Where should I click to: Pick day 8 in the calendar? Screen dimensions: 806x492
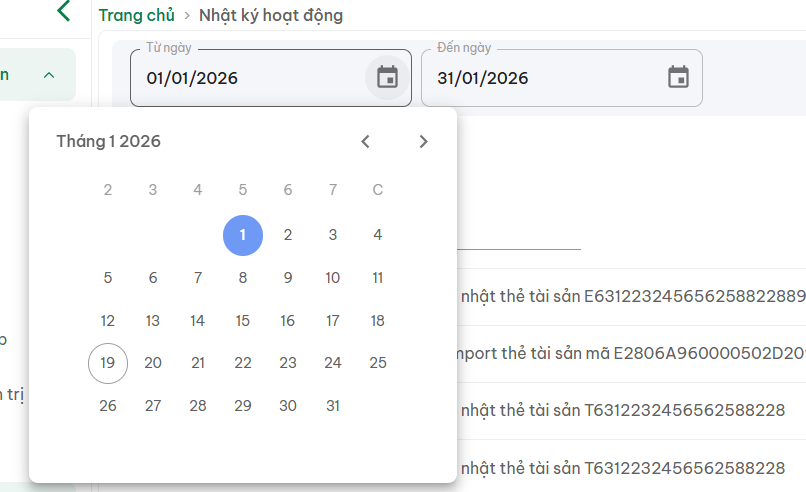click(x=243, y=278)
